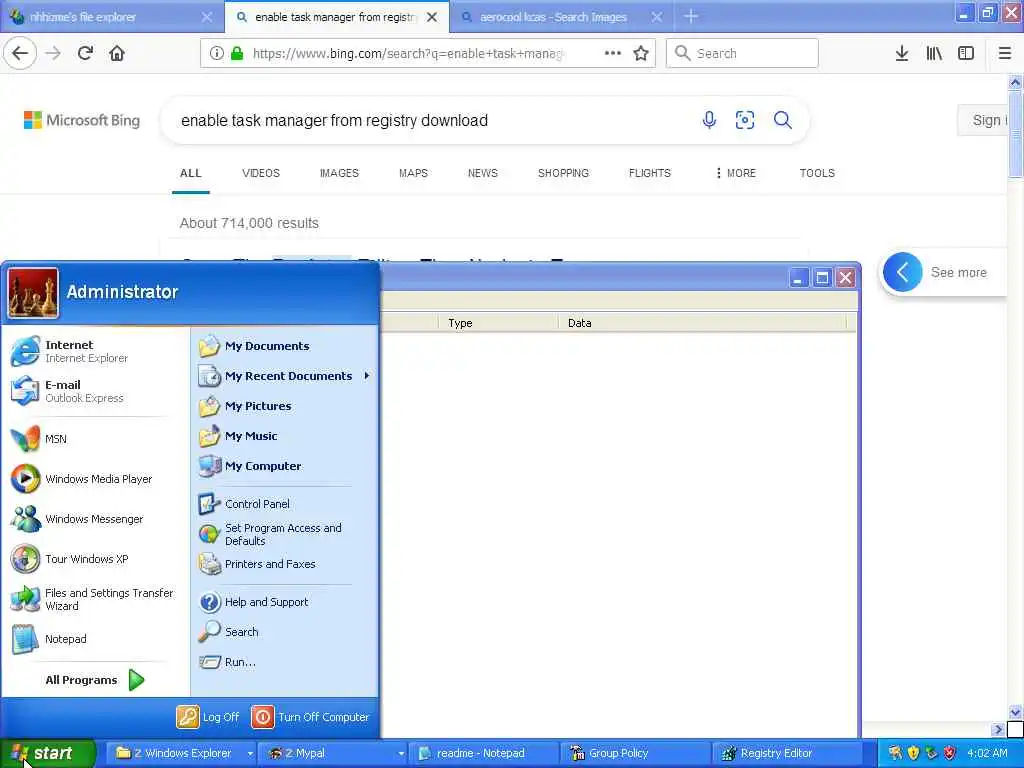
Task: Expand Mypal taskbar group arrow
Action: coord(401,753)
